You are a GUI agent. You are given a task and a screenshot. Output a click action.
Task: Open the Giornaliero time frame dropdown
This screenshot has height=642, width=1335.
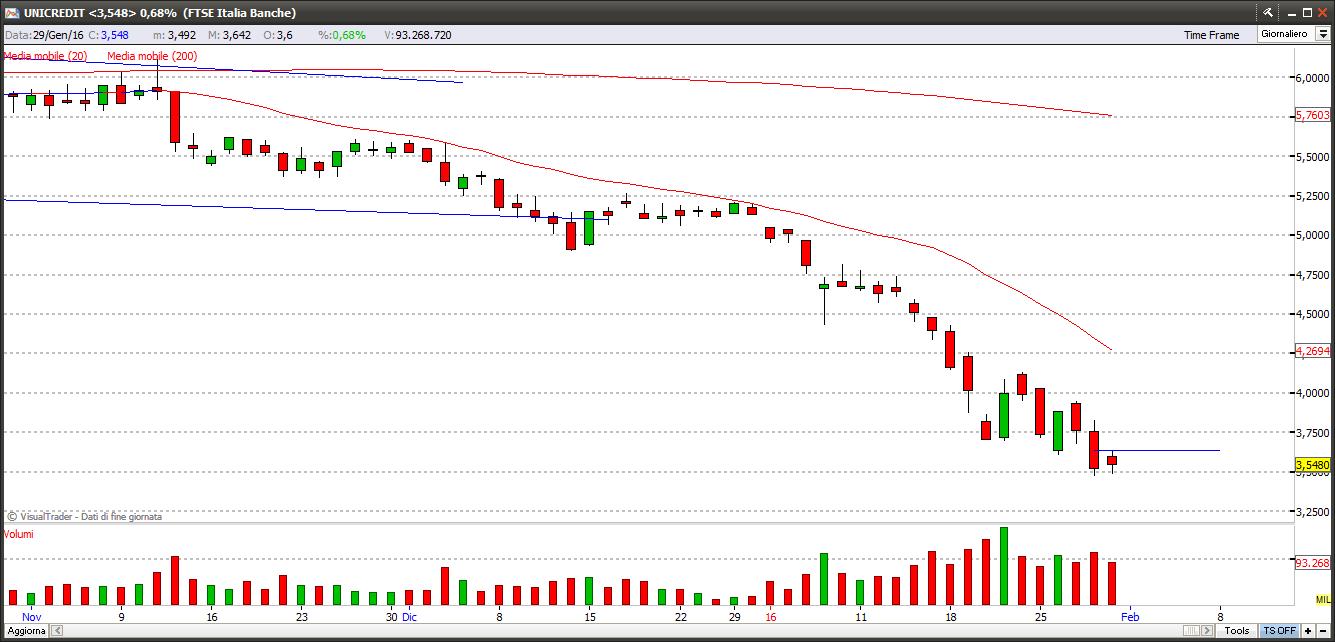(x=1323, y=34)
